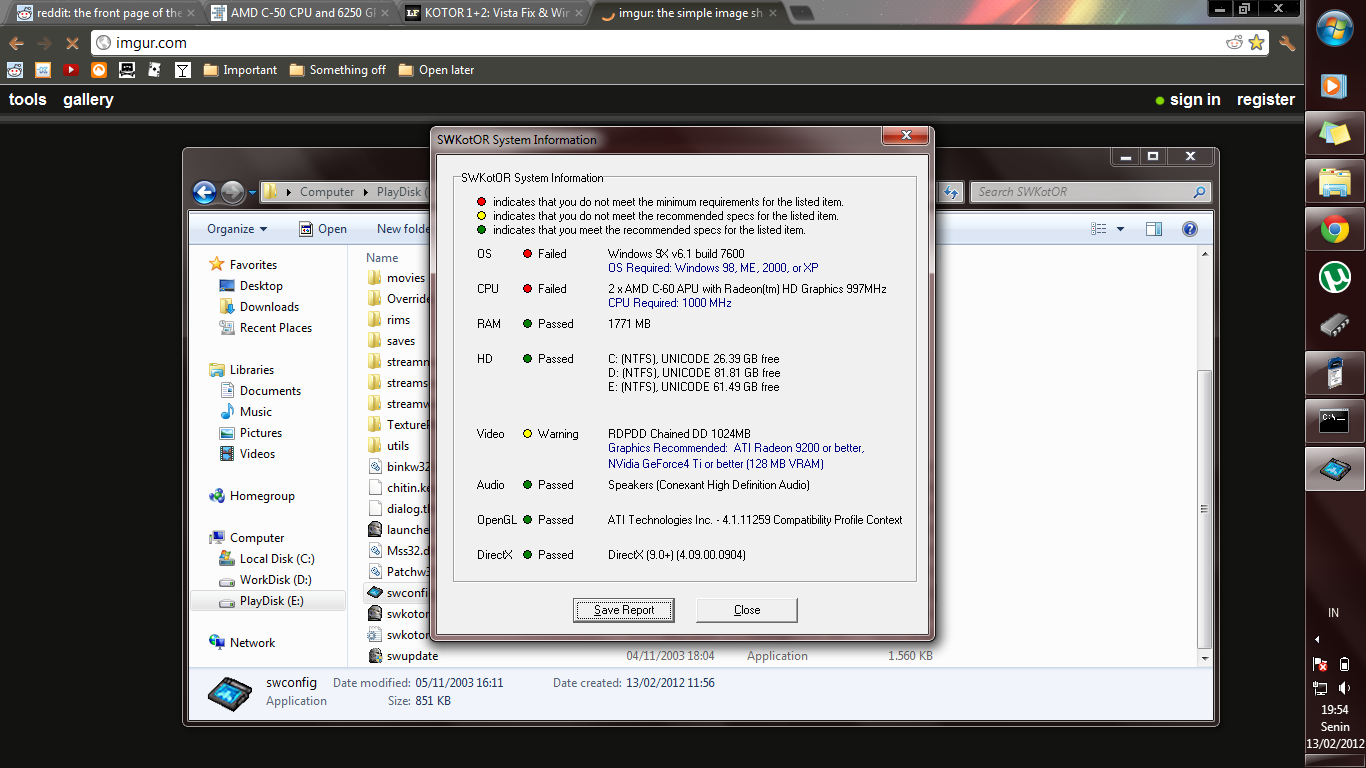
Task: Click the reddit extension icon in address bar
Action: click(x=1235, y=43)
